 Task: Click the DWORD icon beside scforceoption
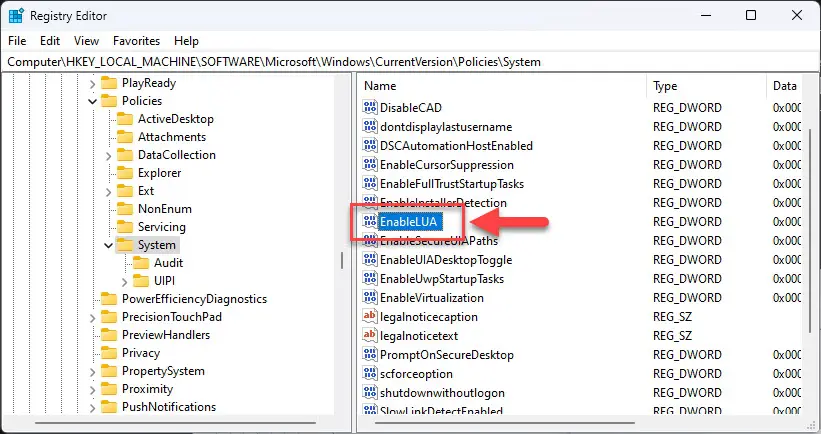click(x=370, y=373)
